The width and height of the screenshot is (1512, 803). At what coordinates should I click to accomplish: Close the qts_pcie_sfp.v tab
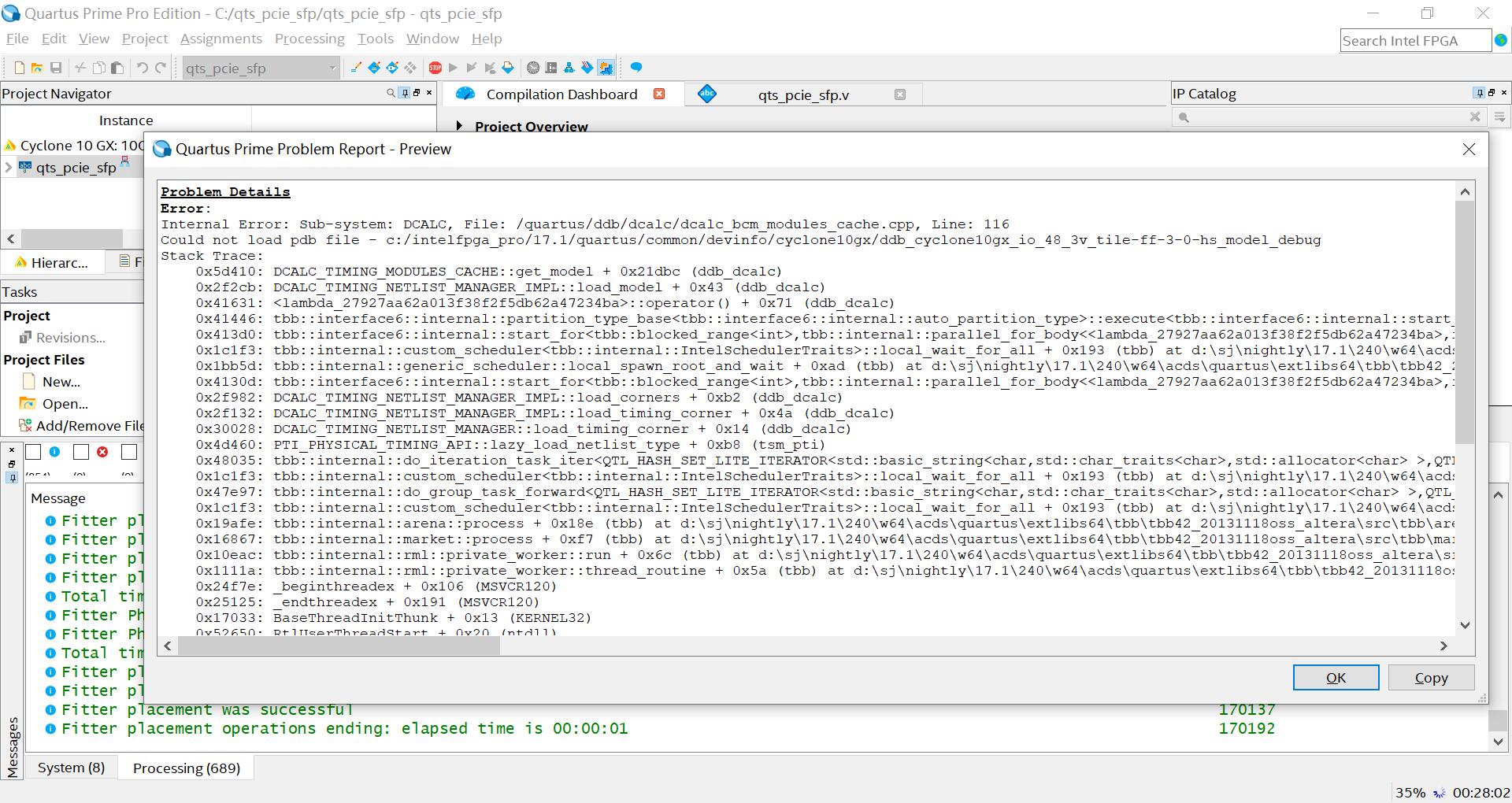[x=899, y=94]
